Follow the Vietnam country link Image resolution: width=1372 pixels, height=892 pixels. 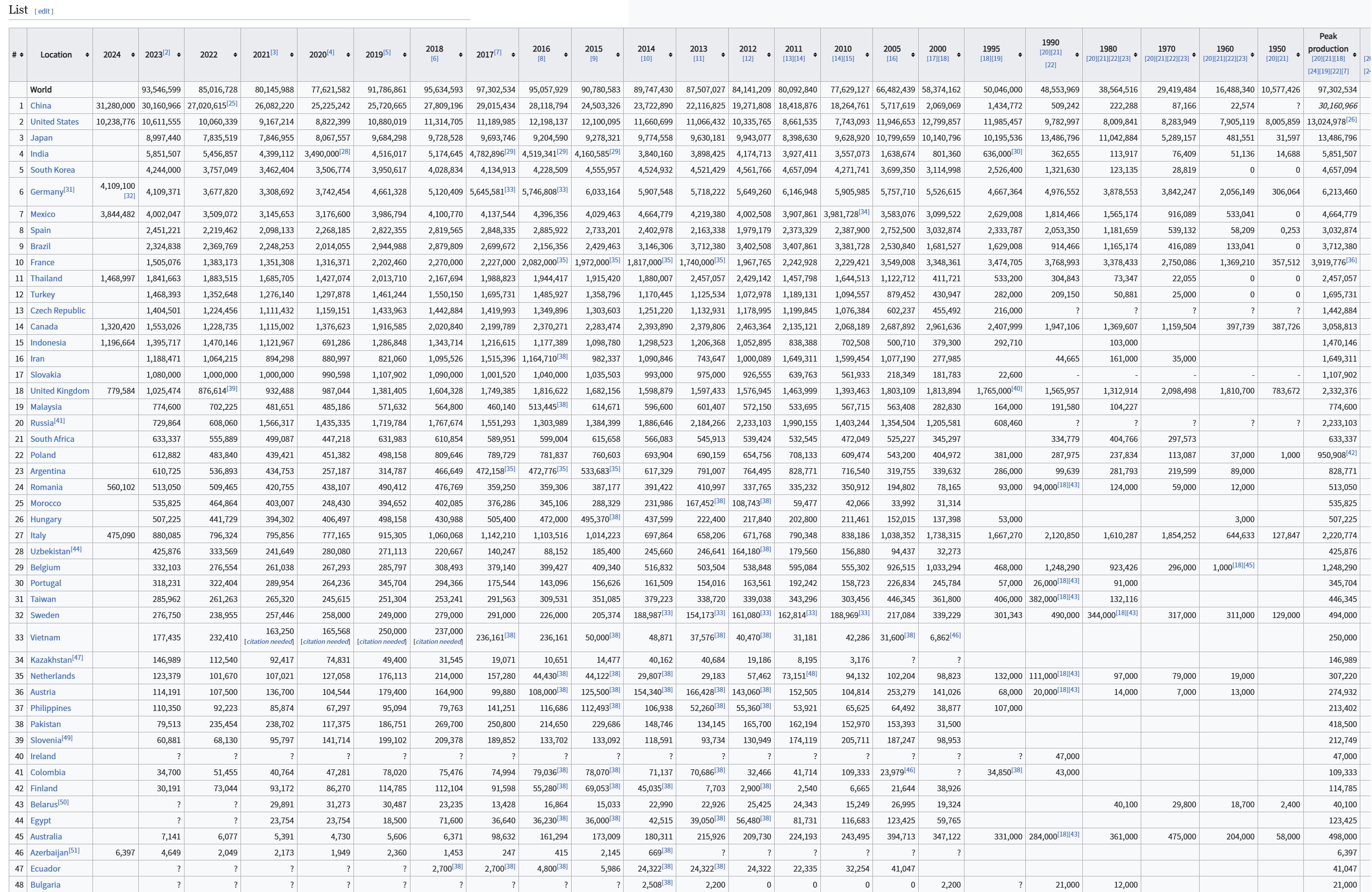pos(45,637)
